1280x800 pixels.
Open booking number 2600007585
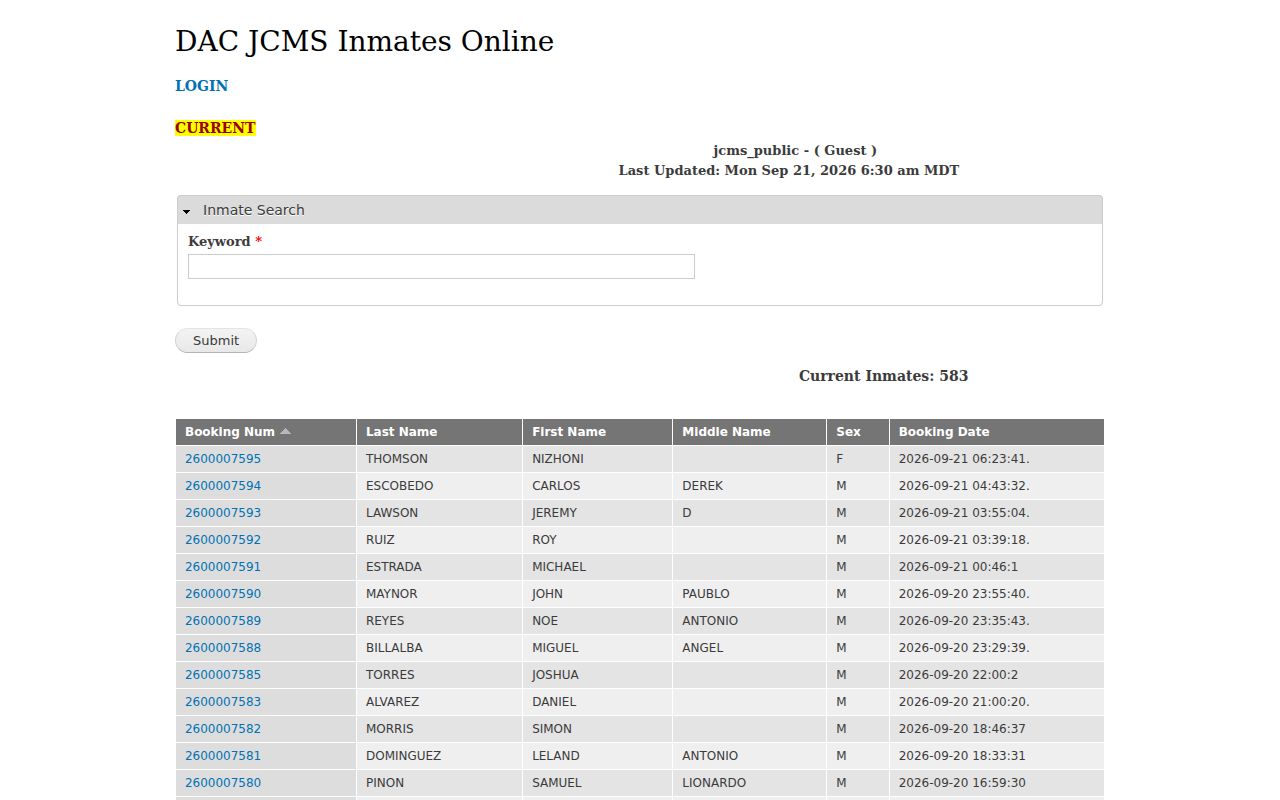pyautogui.click(x=223, y=675)
